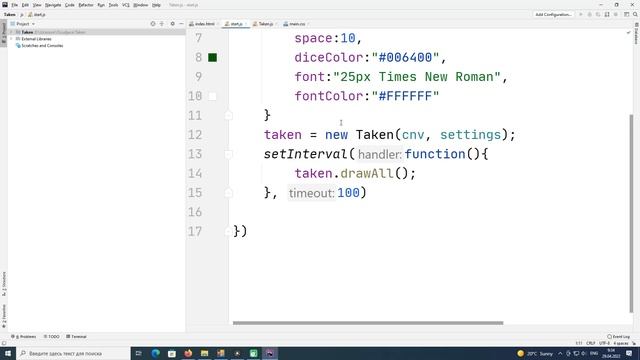640x360 pixels.
Task: Open the Help menu
Action: coord(156,5)
